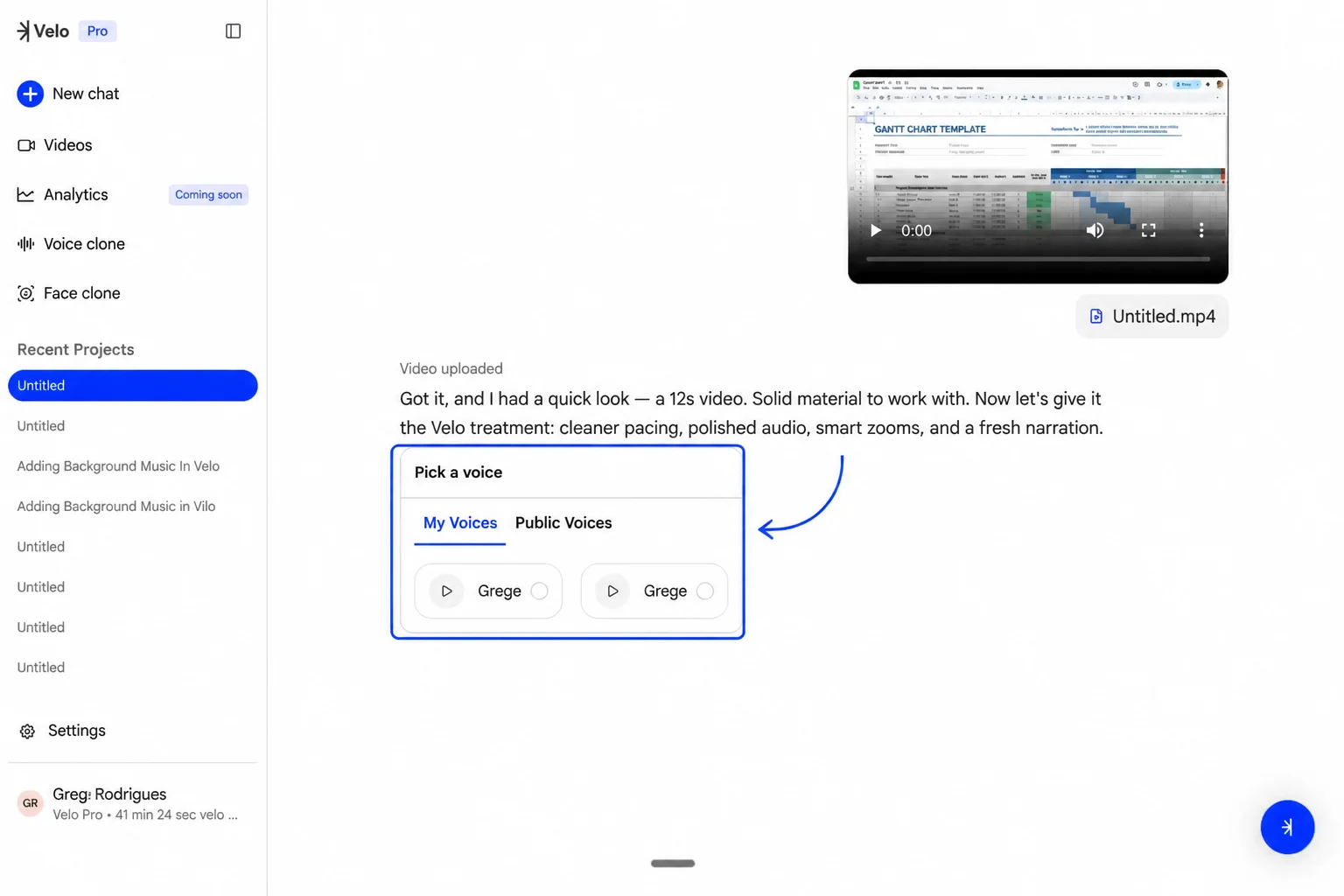
Task: Open the Pro plan badge
Action: point(97,31)
